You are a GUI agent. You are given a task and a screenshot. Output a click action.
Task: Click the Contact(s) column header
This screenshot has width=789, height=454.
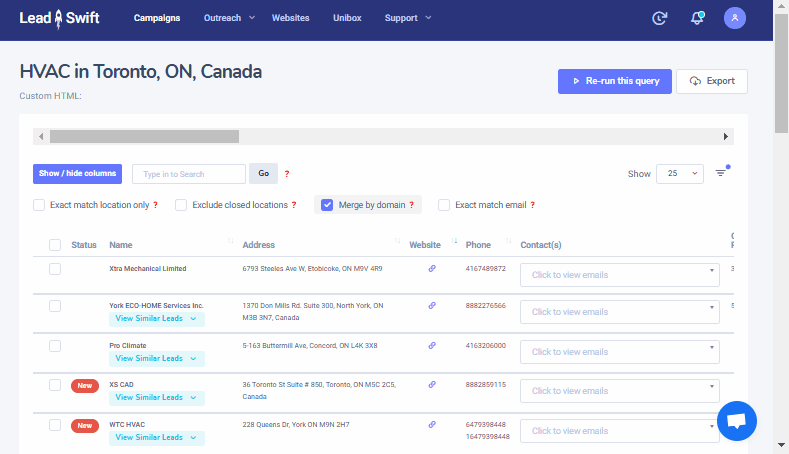(x=540, y=245)
